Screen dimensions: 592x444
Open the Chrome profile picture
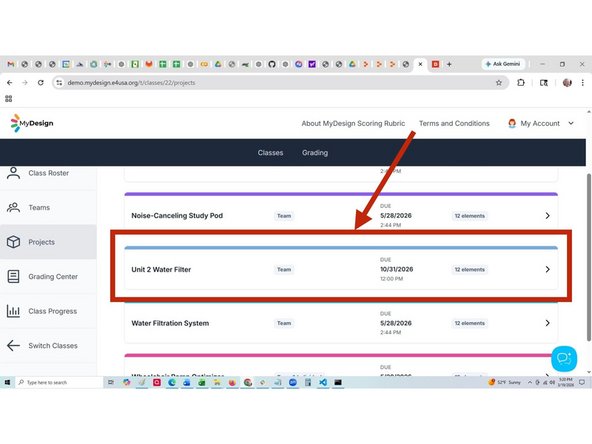(567, 83)
